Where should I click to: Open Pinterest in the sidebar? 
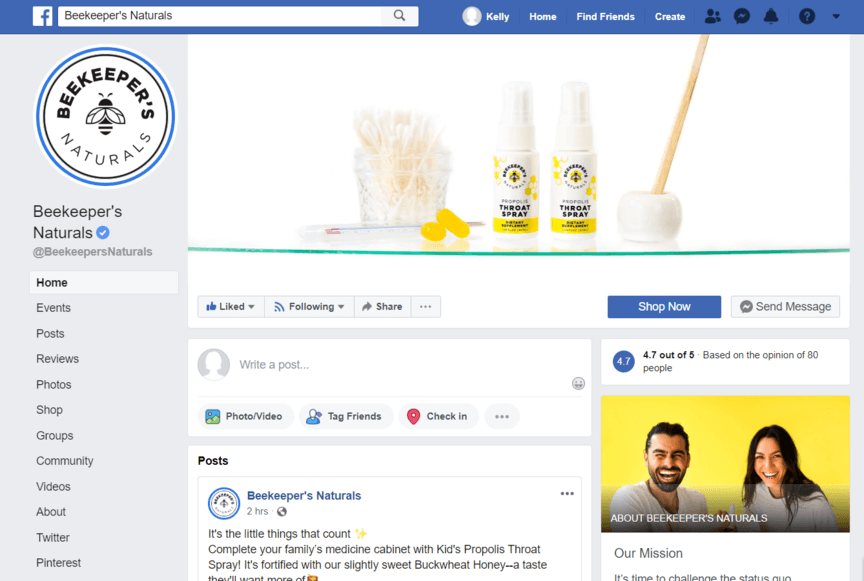click(x=58, y=563)
